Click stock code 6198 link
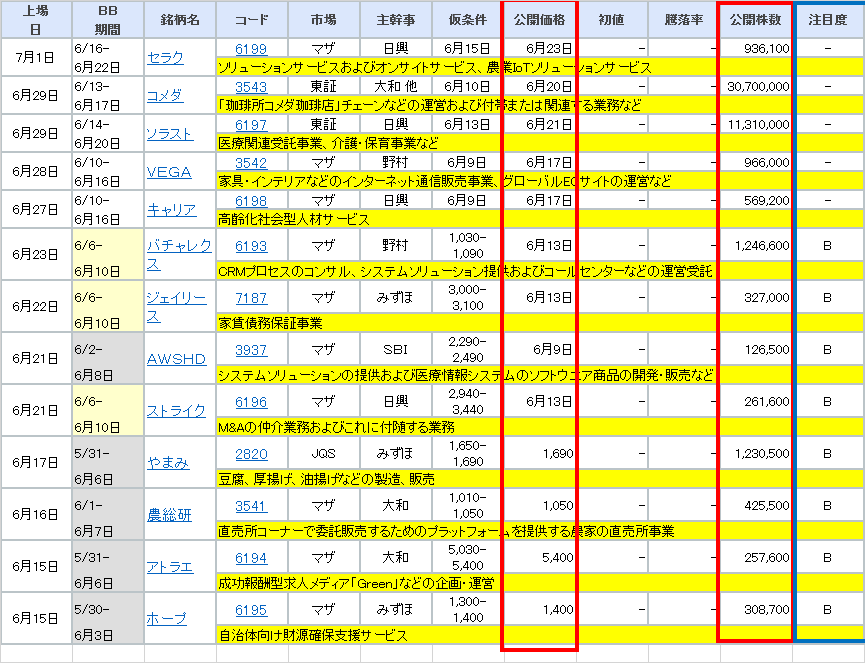This screenshot has height=663, width=865. tap(251, 201)
